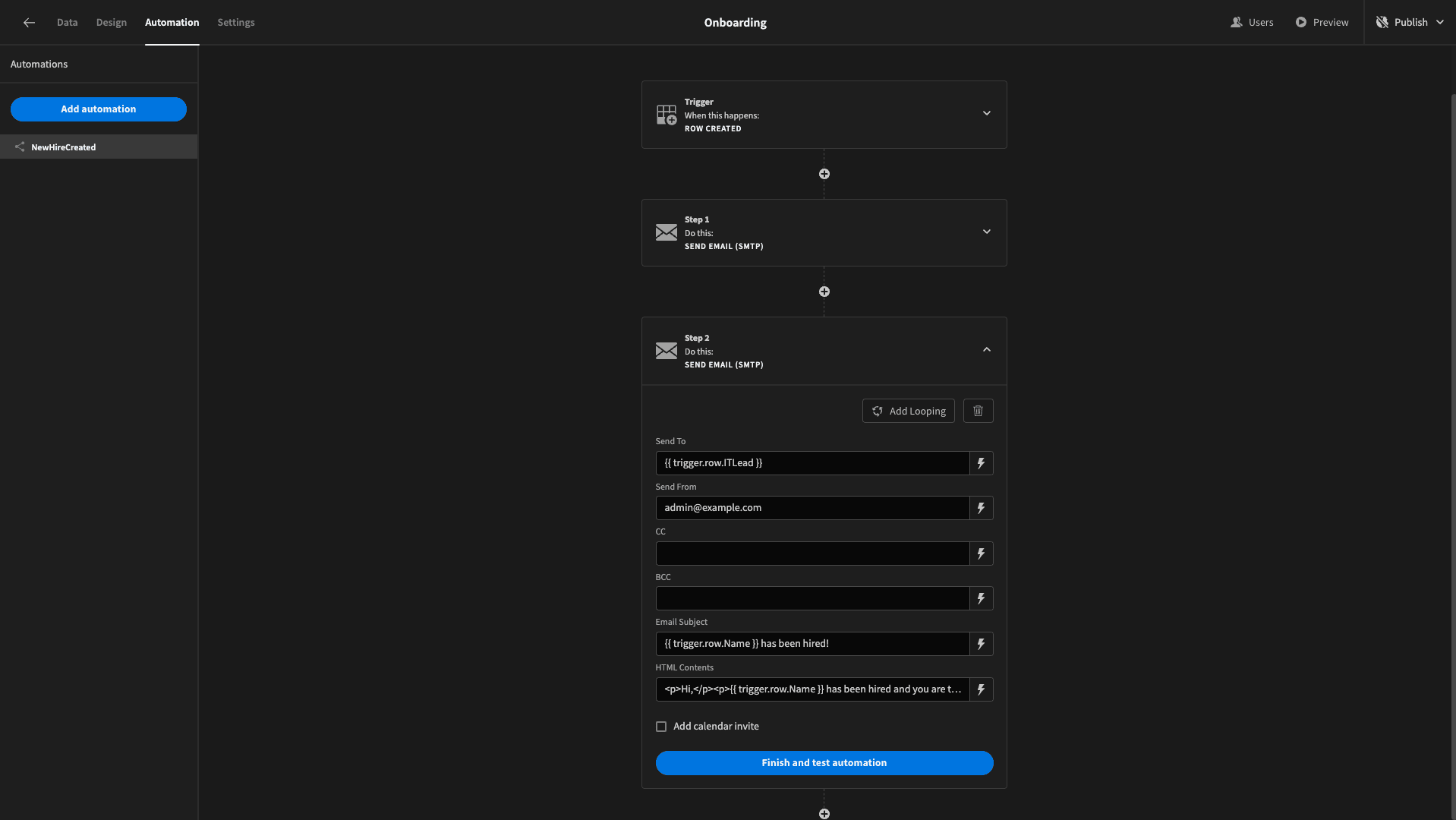This screenshot has height=820, width=1456.
Task: Click the Send From input field
Action: coord(812,508)
